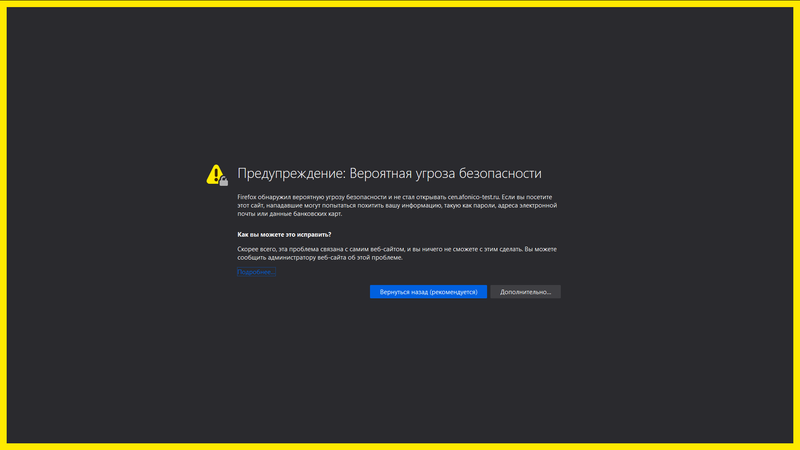Image resolution: width=800 pixels, height=450 pixels.
Task: Click the 'Предупреждение: Вероятная угроза безопасности' heading
Action: coord(389,173)
